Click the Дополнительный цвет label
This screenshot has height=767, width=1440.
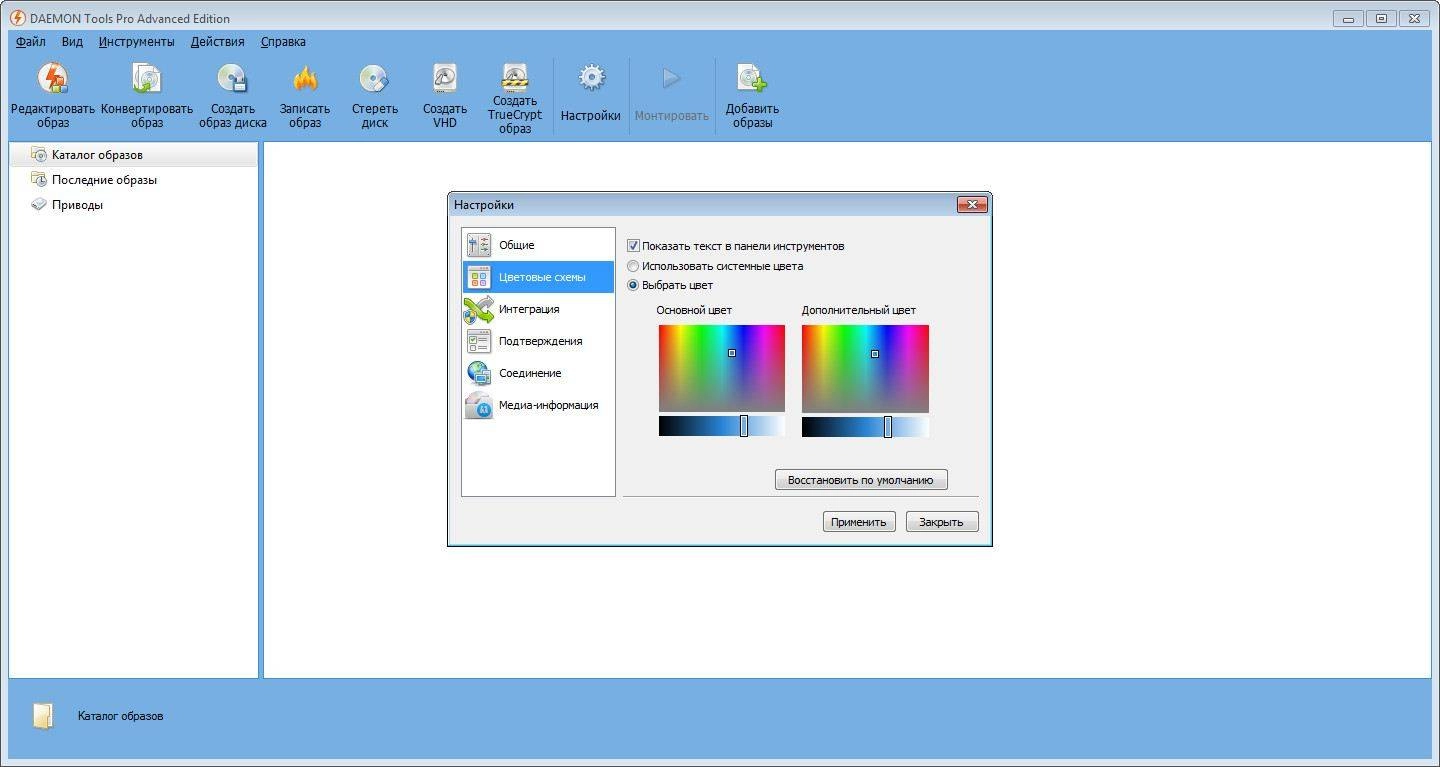tap(858, 310)
